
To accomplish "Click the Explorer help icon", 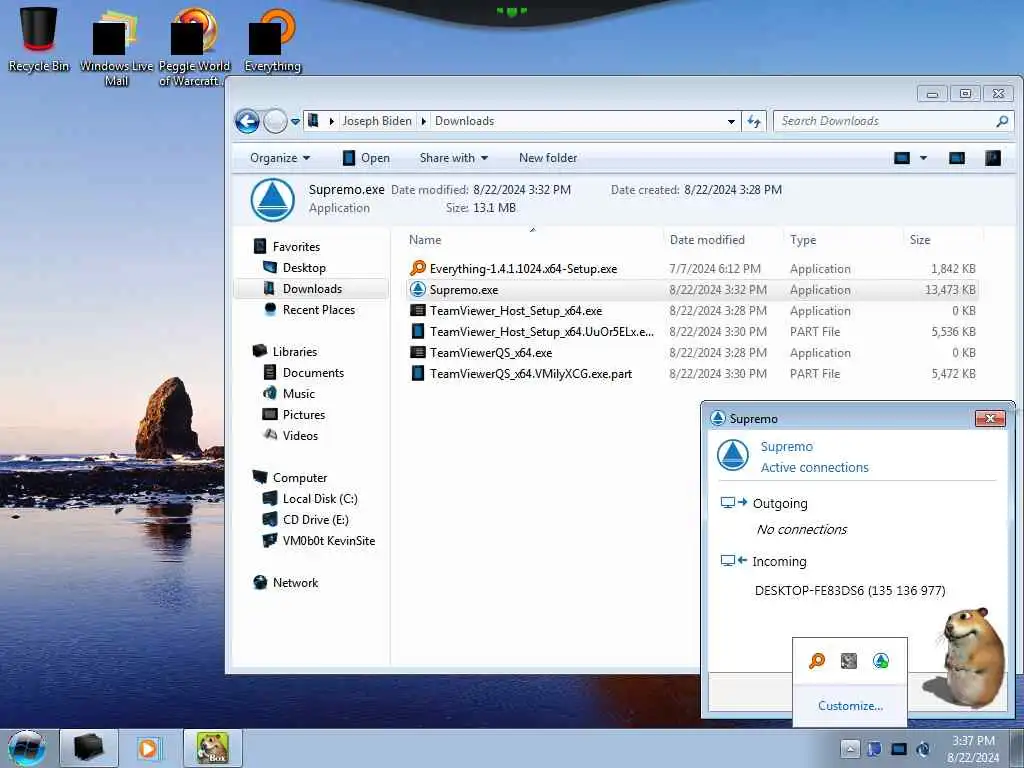I will tap(993, 158).
